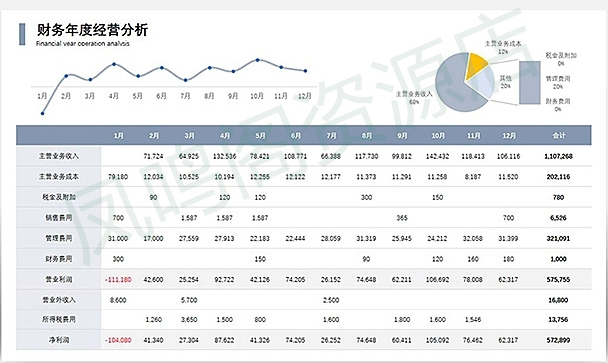Click the 其他 20% pie slice
608x363 pixels.
click(x=481, y=81)
